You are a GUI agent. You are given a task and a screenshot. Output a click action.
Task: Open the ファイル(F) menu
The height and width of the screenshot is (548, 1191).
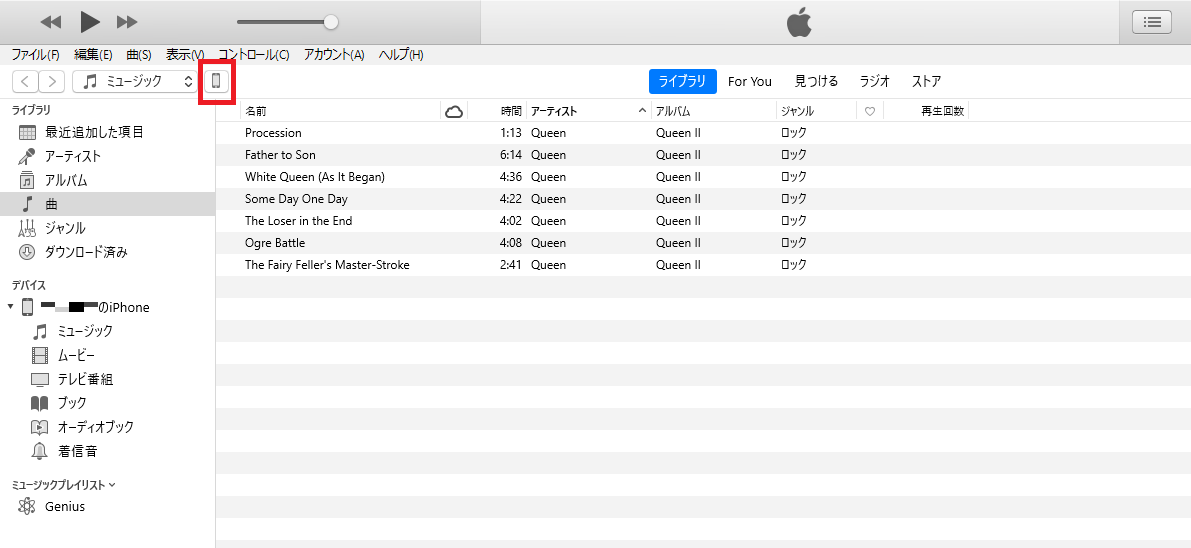click(x=36, y=55)
